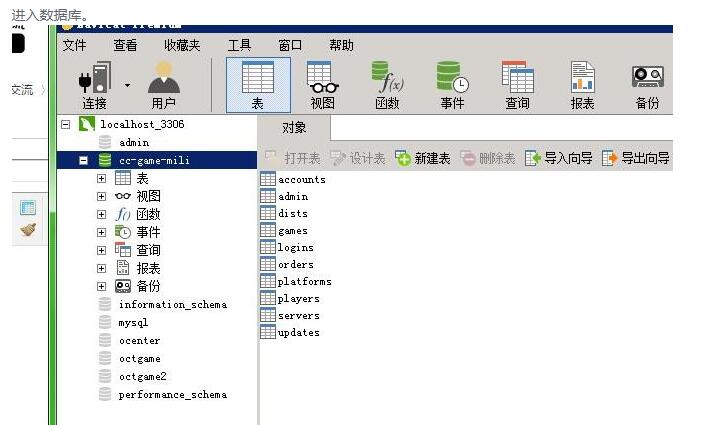This screenshot has width=706, height=425.
Task: Collapse the cc-game-mili database node
Action: [x=84, y=160]
